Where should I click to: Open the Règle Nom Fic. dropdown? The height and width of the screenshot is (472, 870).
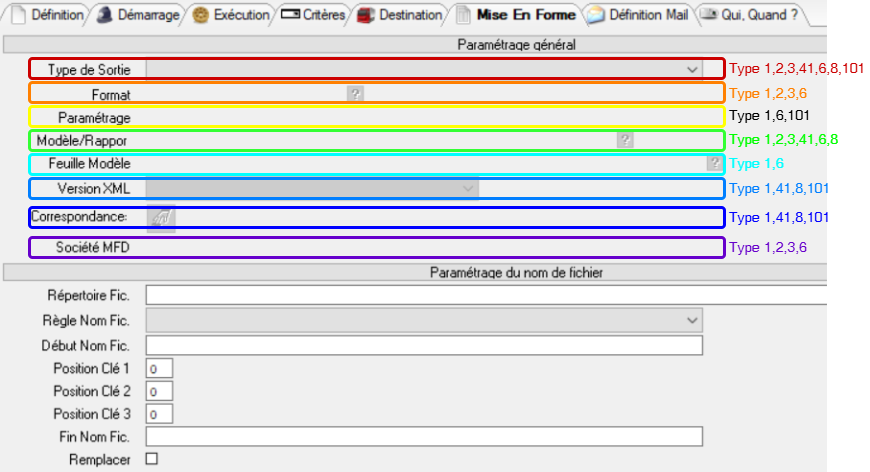click(x=693, y=320)
